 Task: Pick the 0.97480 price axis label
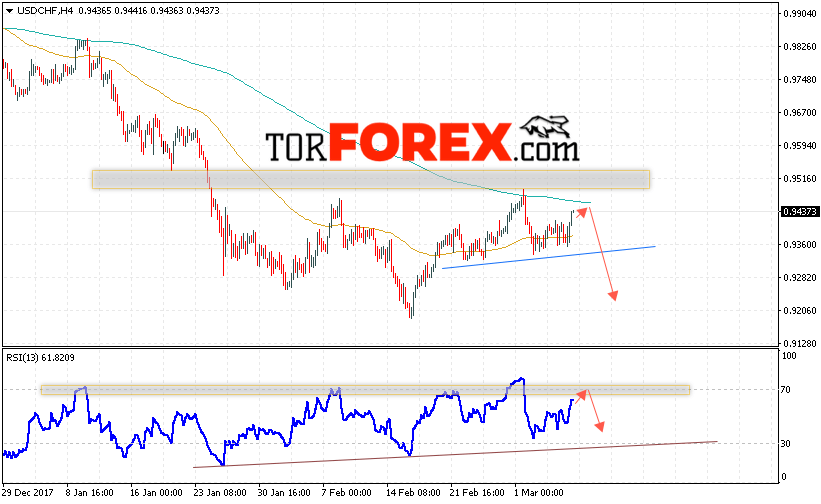pyautogui.click(x=800, y=80)
